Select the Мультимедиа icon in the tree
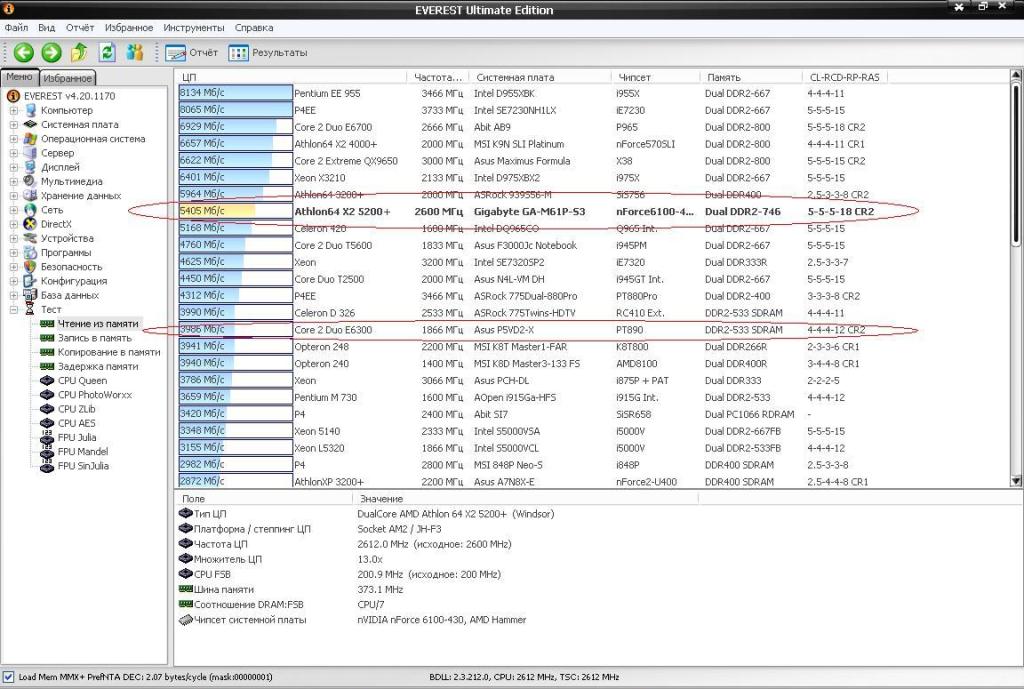This screenshot has width=1024, height=689. pos(30,182)
